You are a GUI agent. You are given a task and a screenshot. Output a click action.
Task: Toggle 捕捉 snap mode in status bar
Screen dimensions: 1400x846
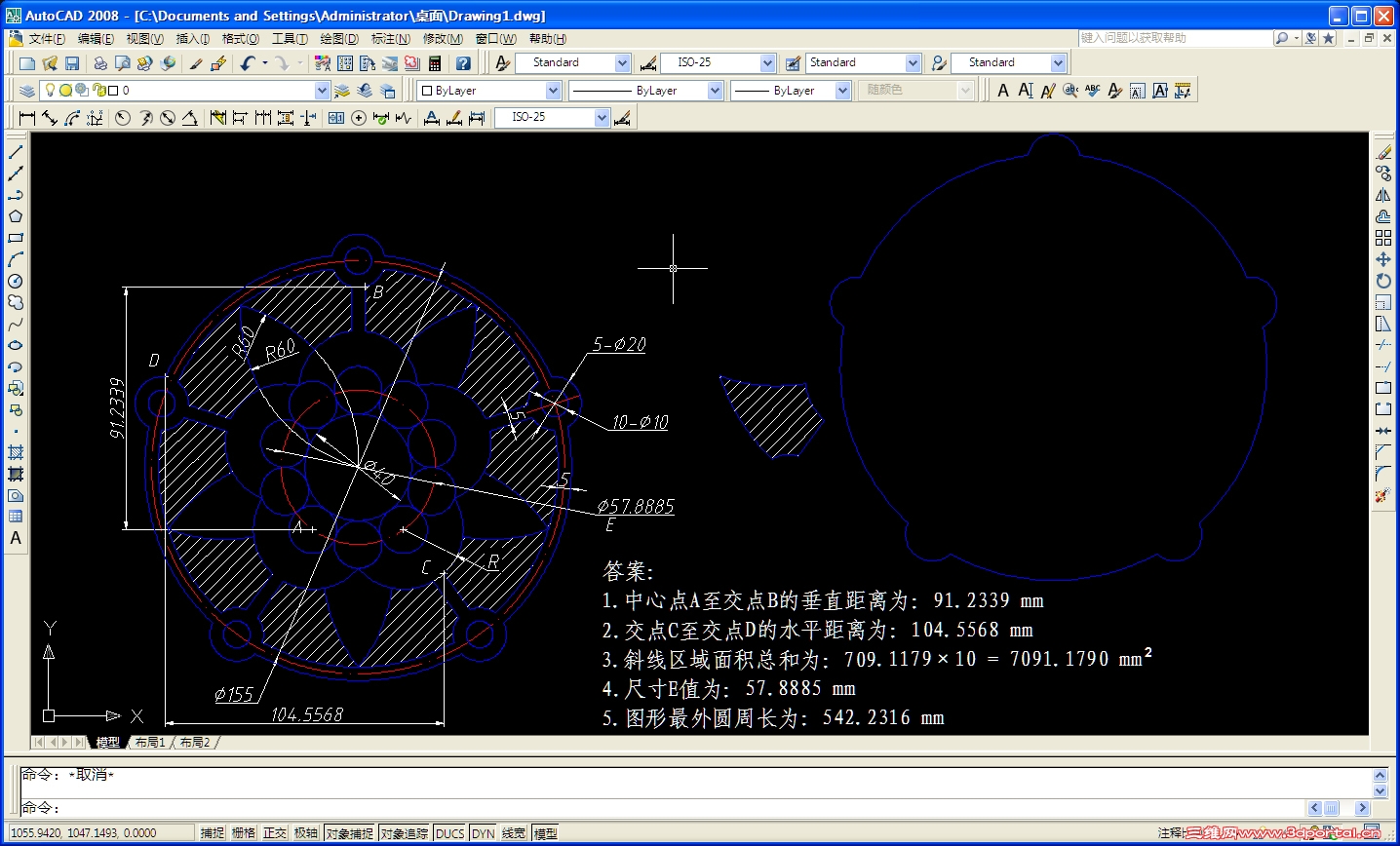(x=213, y=833)
